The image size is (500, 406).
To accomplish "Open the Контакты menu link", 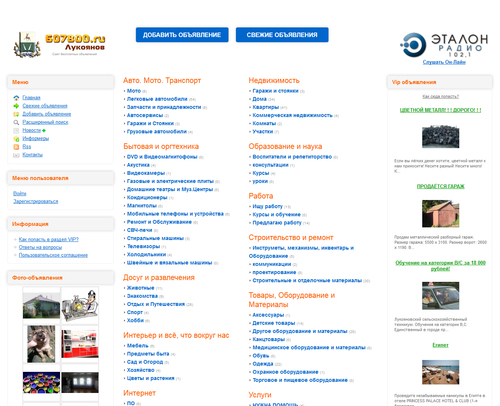I will (x=33, y=155).
